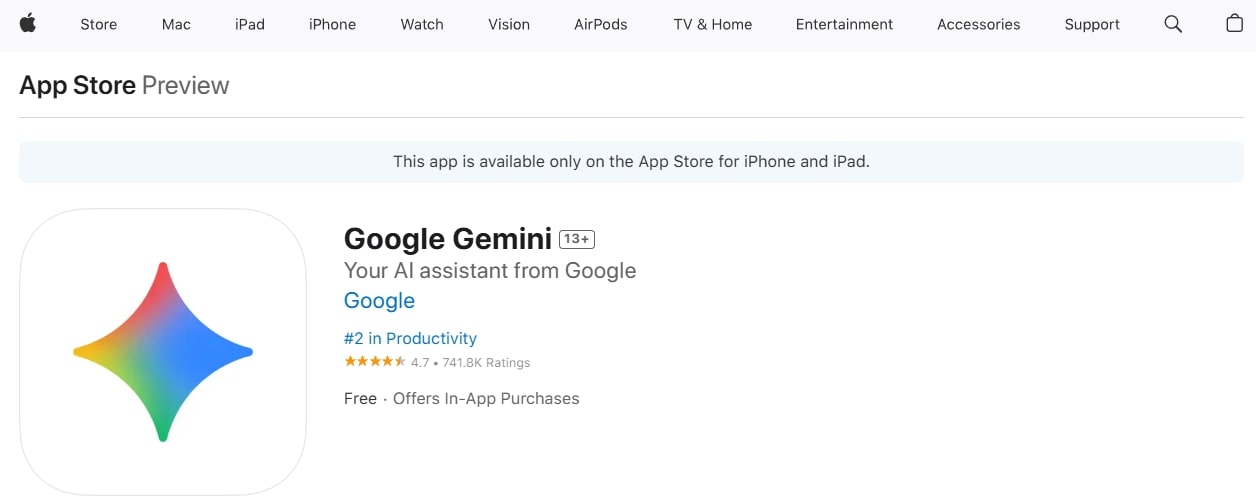Viewport: 1256px width, 503px height.
Task: Open the search magnifier icon
Action: (1173, 24)
